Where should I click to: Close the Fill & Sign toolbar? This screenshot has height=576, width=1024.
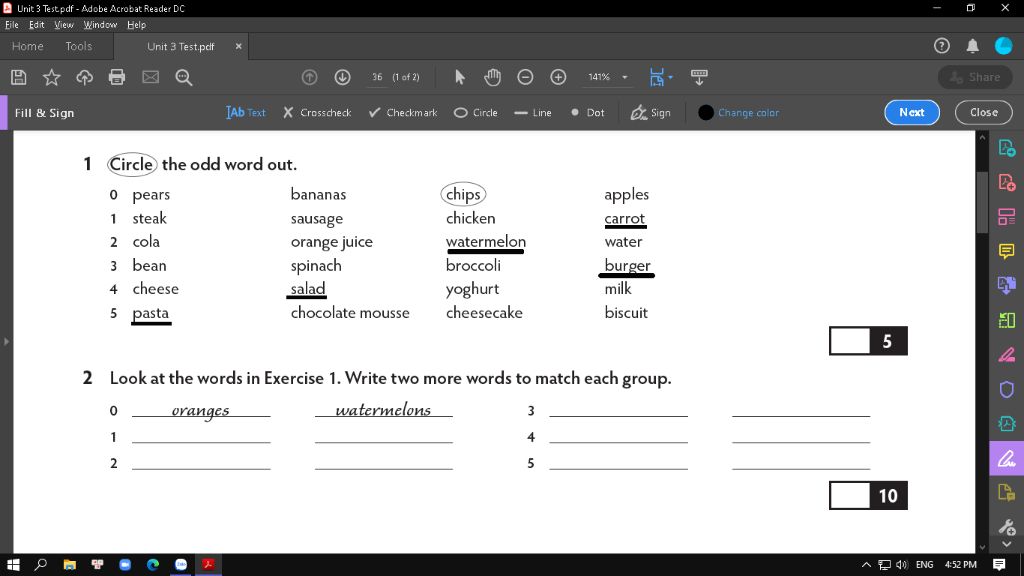(x=984, y=112)
